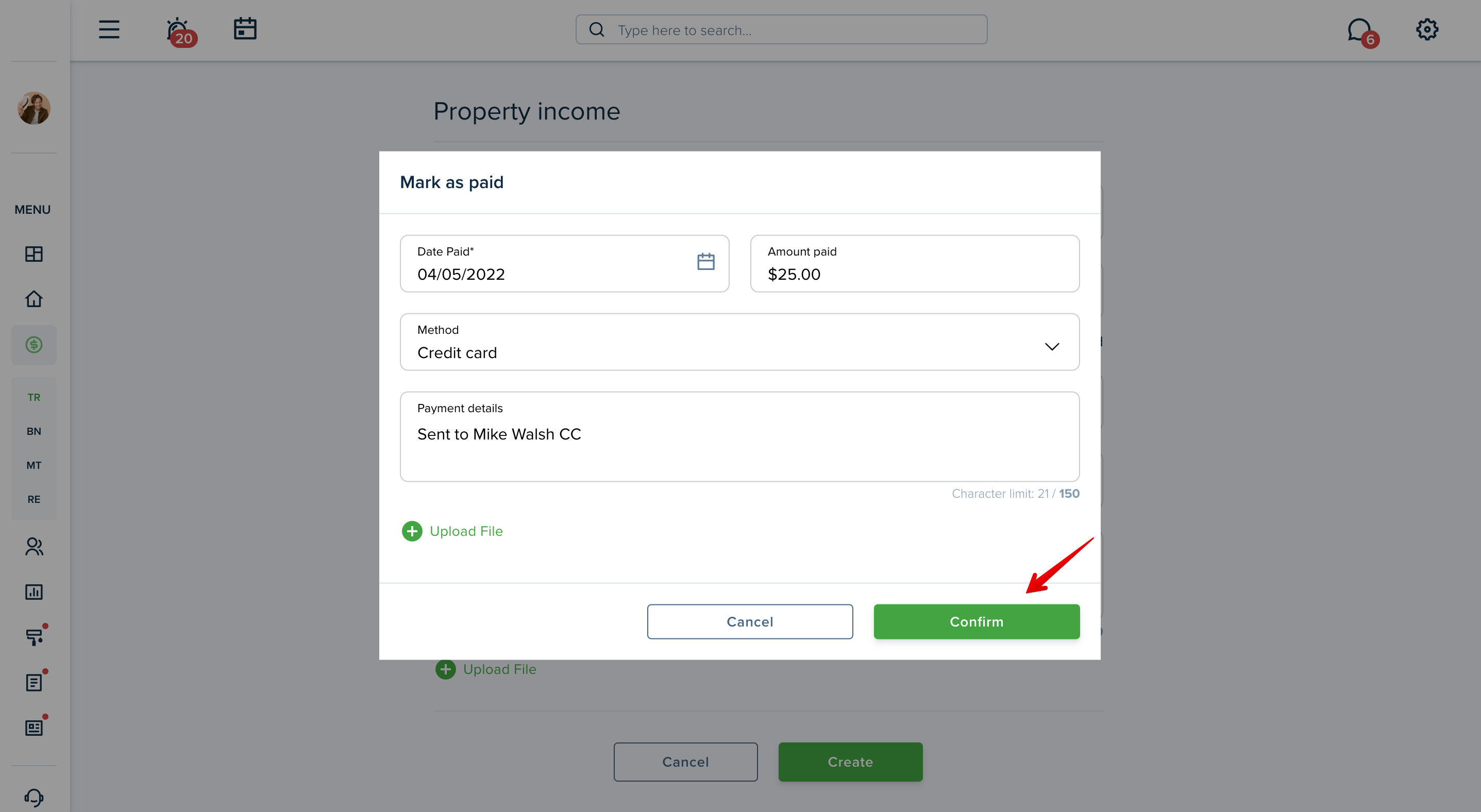The width and height of the screenshot is (1481, 812).
Task: Confirm the Mark as paid dialog
Action: coord(976,621)
